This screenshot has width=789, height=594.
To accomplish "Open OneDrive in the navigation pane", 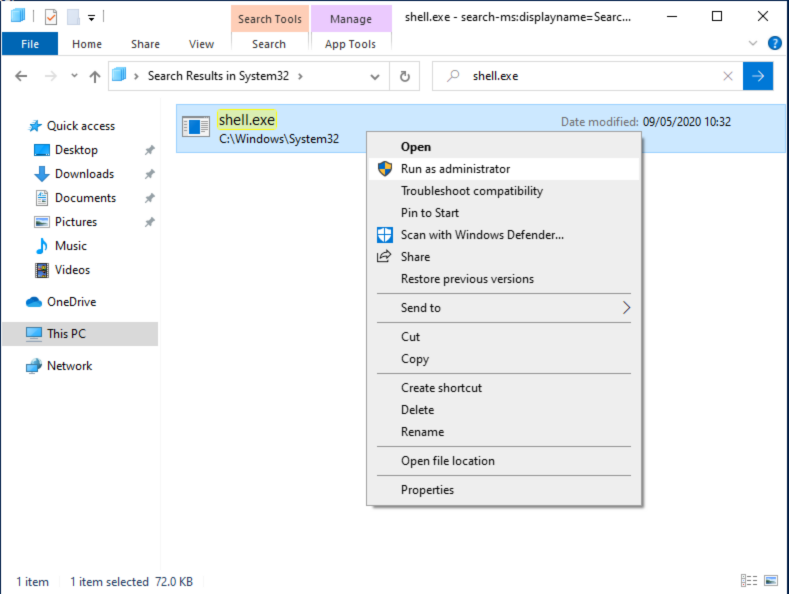I will (x=71, y=302).
